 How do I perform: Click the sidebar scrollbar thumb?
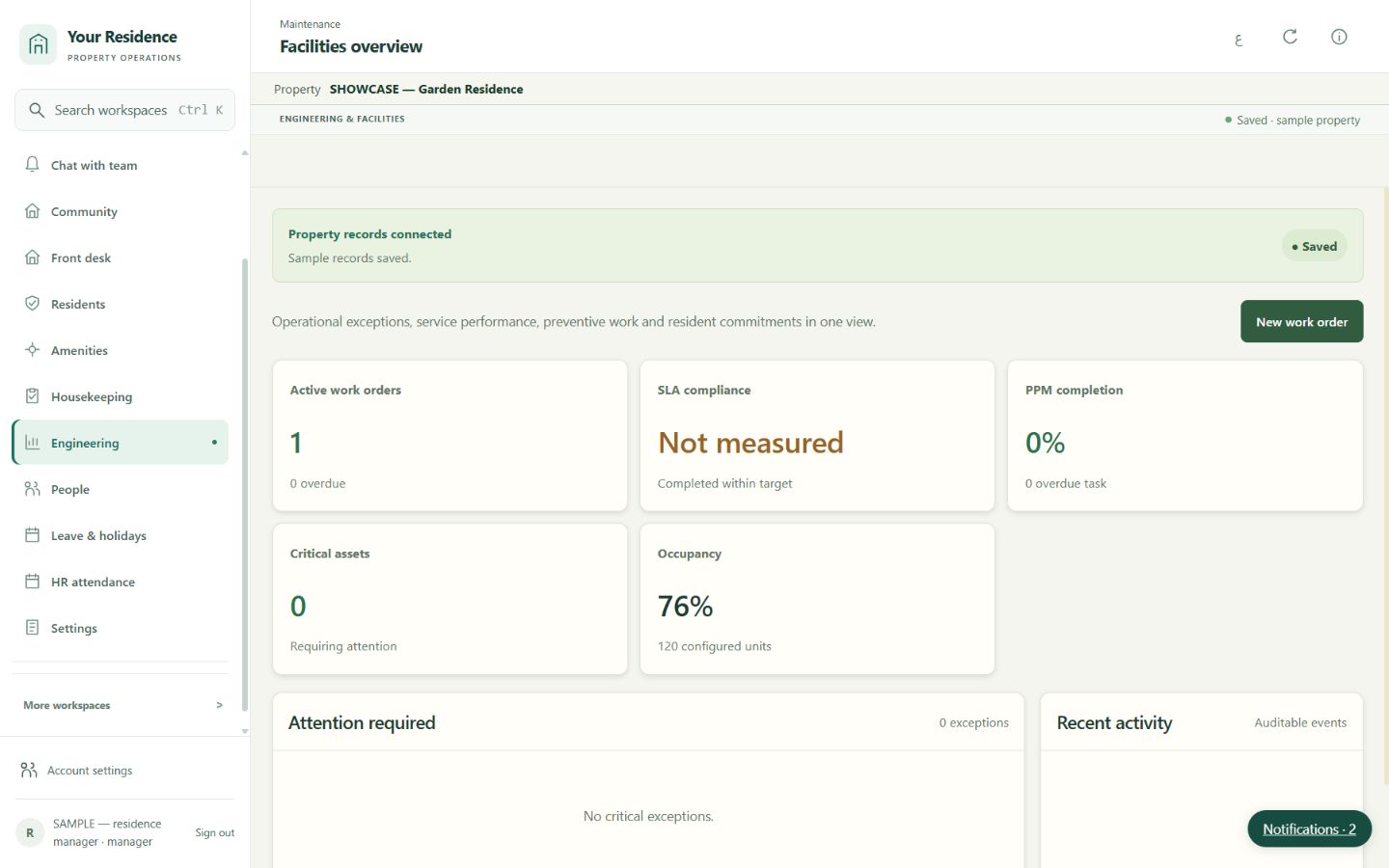click(245, 485)
